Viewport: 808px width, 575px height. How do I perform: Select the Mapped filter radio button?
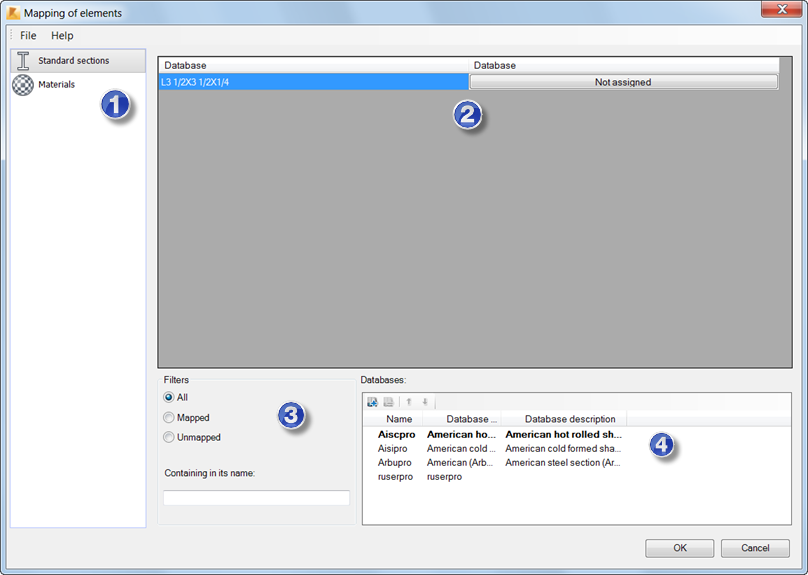click(x=169, y=417)
